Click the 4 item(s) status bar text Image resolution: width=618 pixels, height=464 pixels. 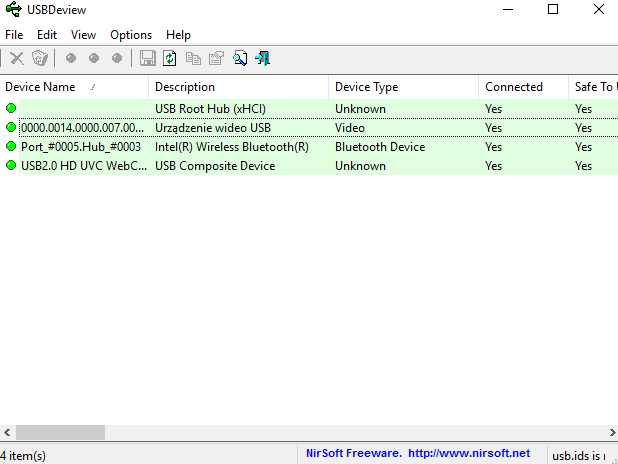tap(23, 456)
